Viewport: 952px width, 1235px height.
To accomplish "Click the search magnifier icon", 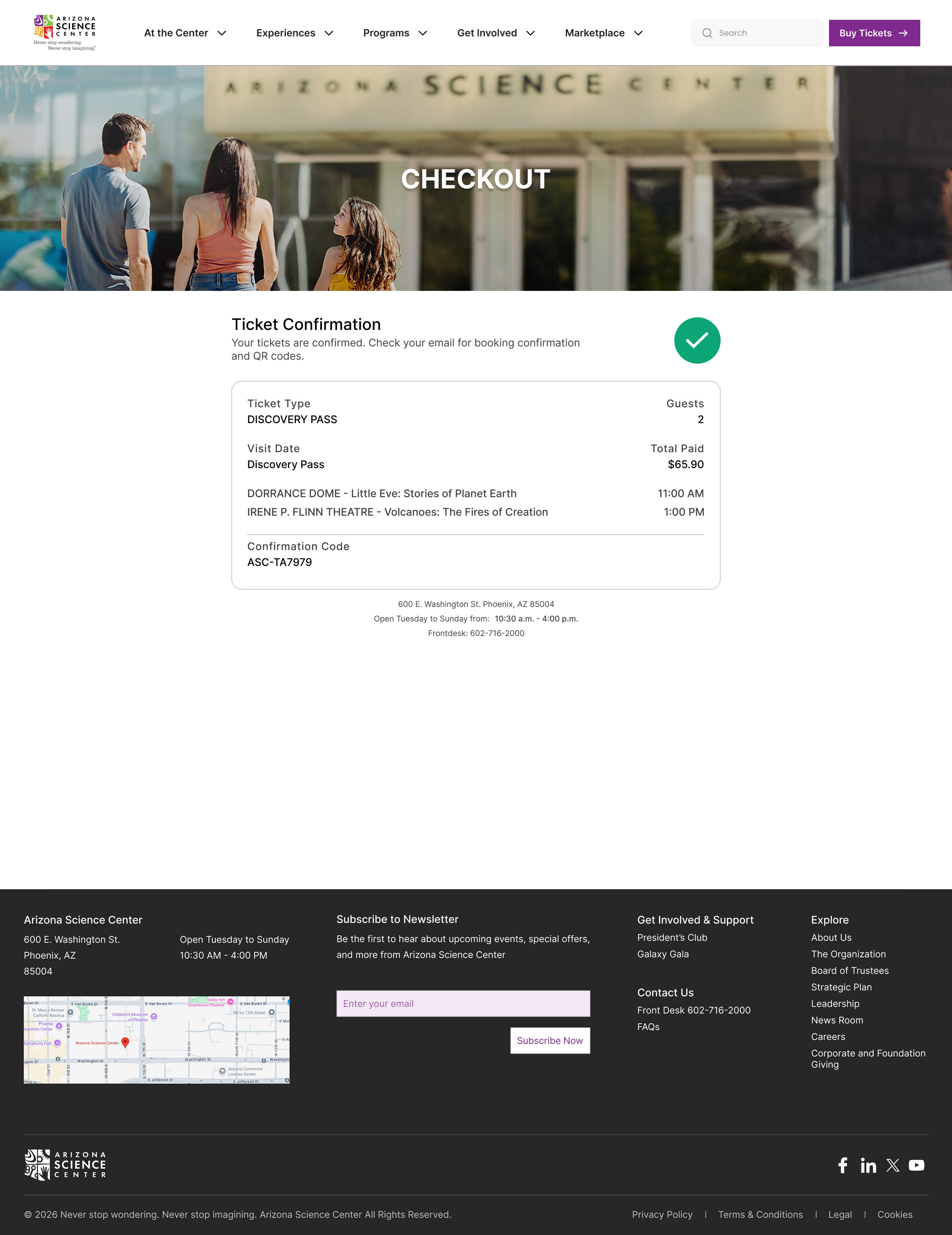I will point(707,33).
